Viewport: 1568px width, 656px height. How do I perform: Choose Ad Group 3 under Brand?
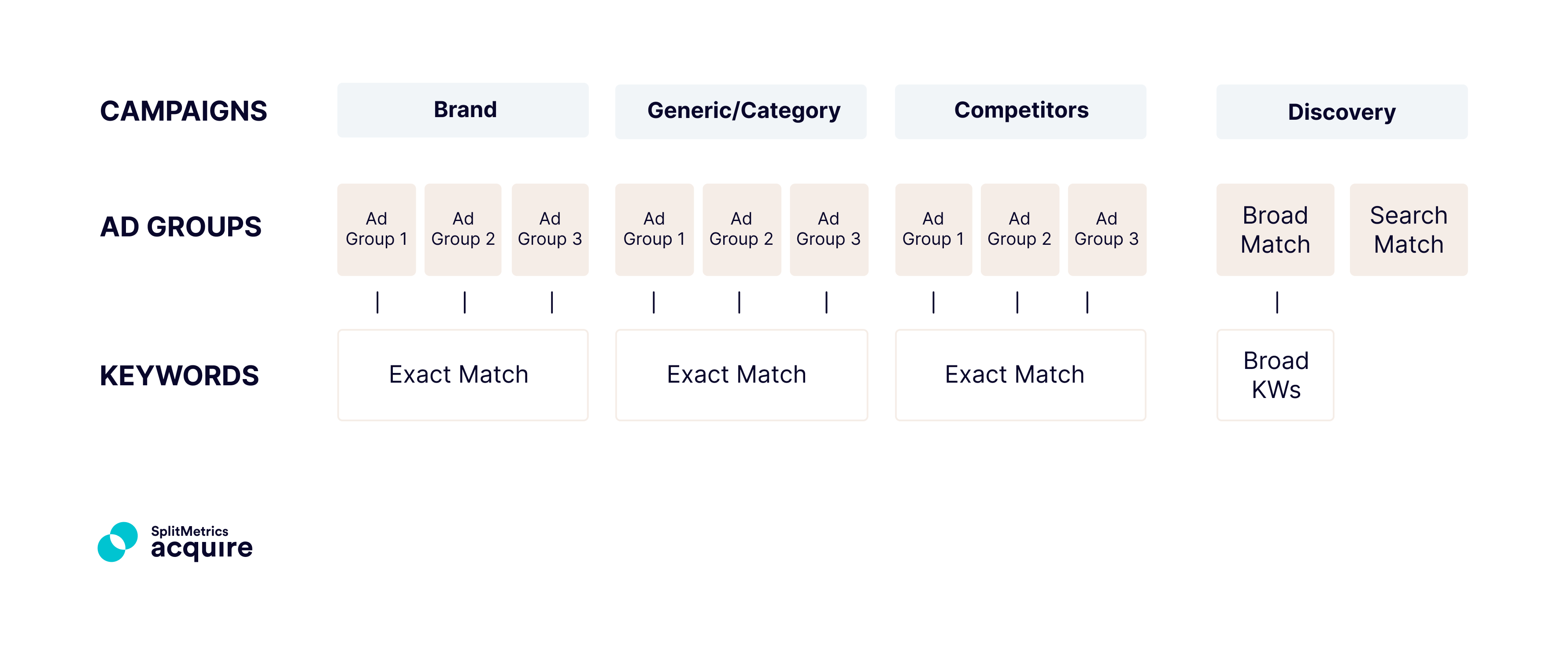(550, 229)
